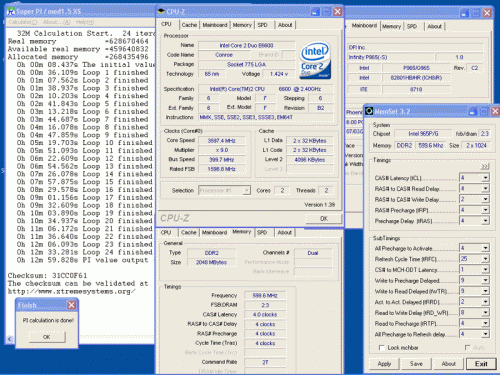Open the Act. to Act. Delayed (tRRD) dropdown
Image resolution: width=500 pixels, height=375 pixels.
tap(485, 302)
